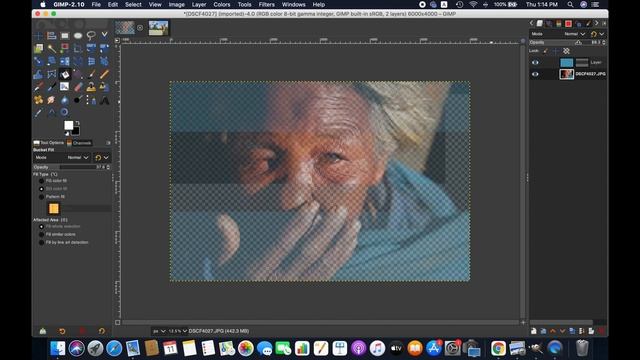Select the Eraser tool
This screenshot has height=360, width=640.
(x=78, y=87)
